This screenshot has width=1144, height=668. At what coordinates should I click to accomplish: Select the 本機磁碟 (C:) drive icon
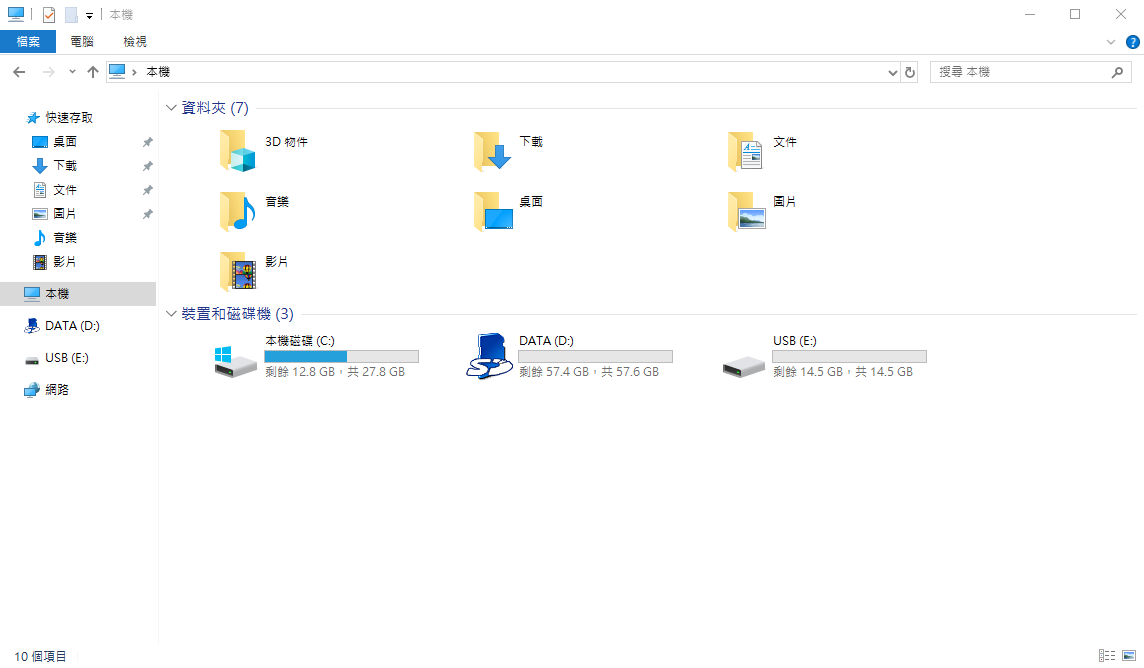point(236,361)
